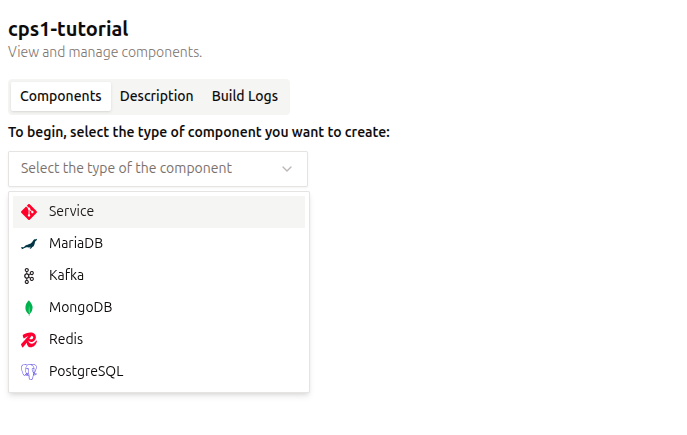The height and width of the screenshot is (435, 687).
Task: Click the red Service git icon
Action: (29, 212)
